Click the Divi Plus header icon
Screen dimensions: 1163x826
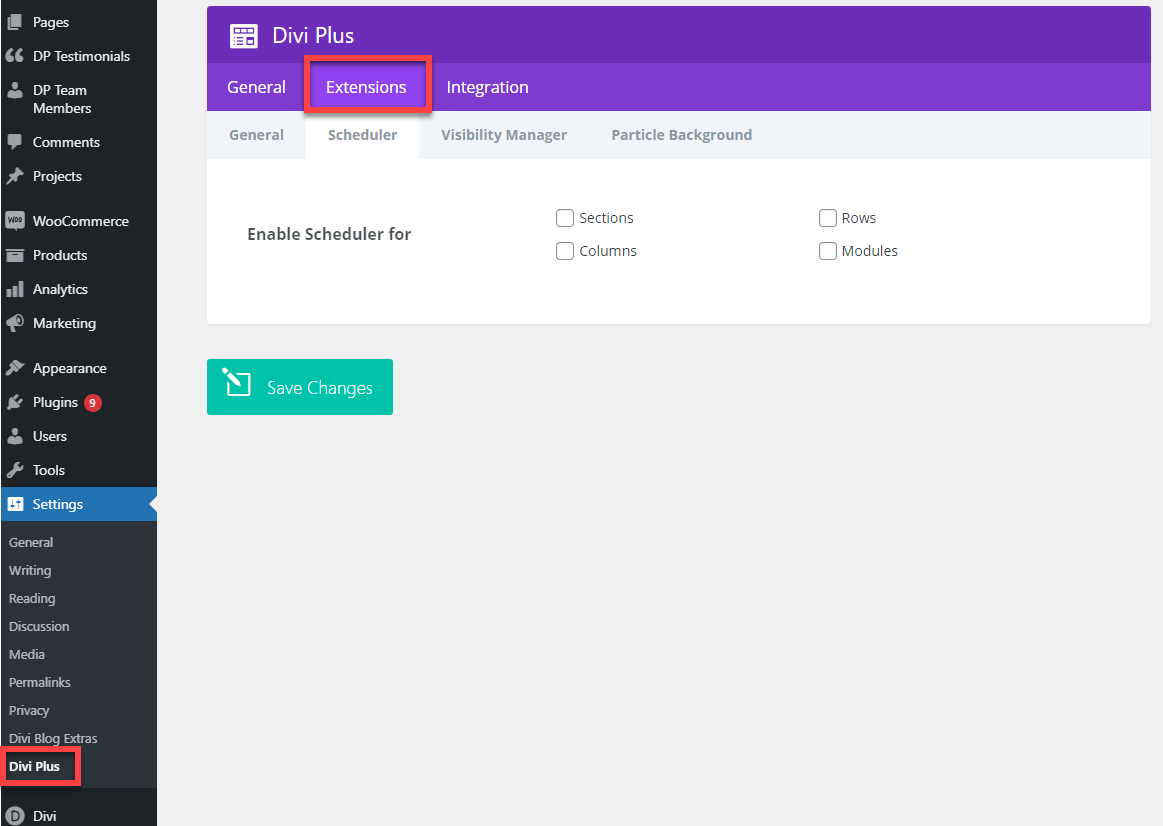(x=243, y=35)
